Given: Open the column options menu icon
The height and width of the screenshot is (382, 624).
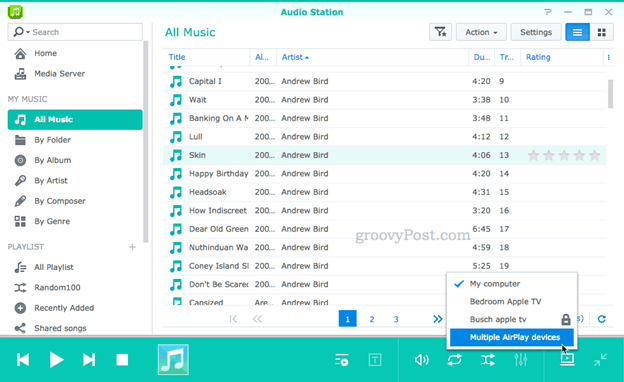Looking at the screenshot, I should point(608,57).
